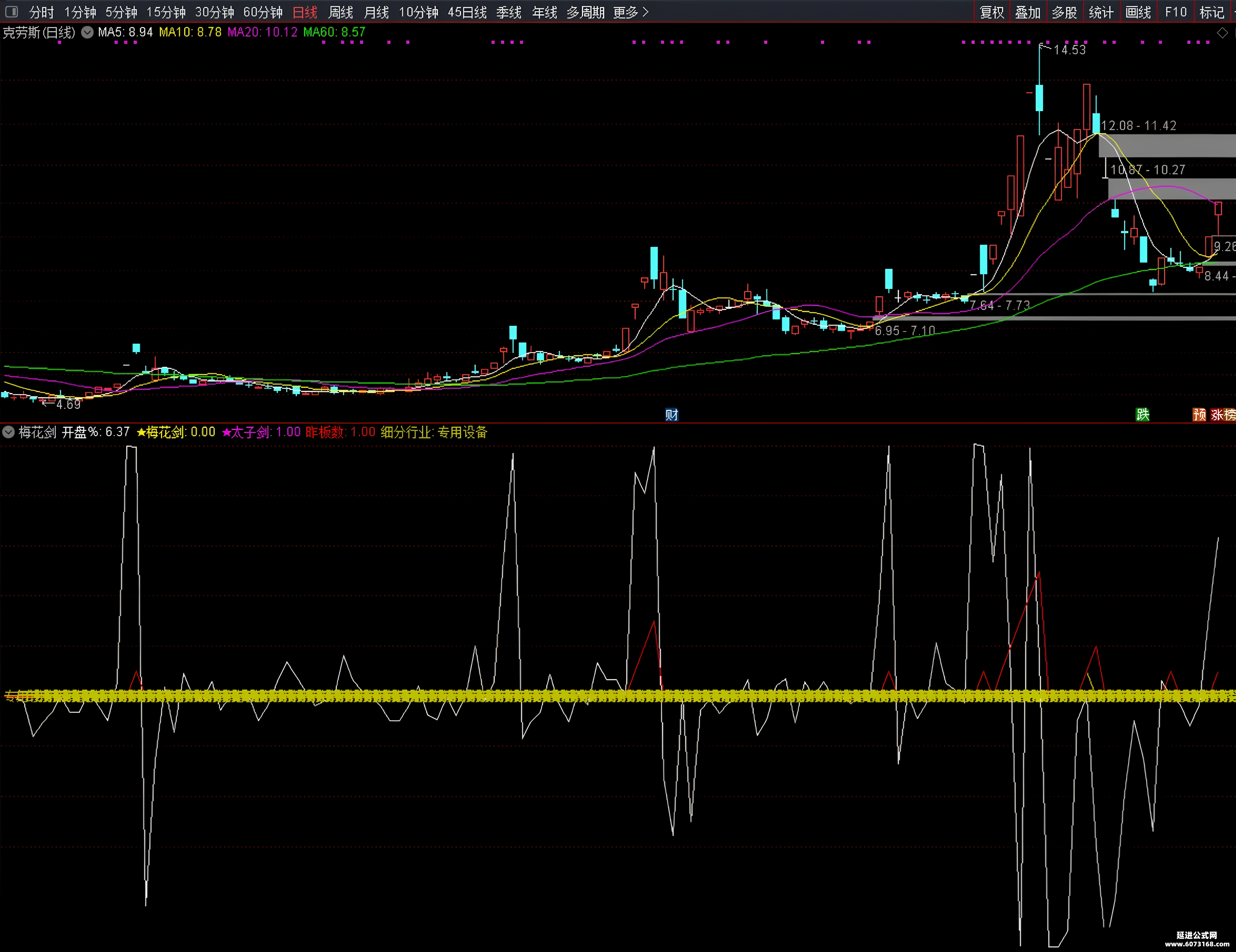Click the red 涨 marker icon
This screenshot has height=952, width=1236.
click(1217, 415)
